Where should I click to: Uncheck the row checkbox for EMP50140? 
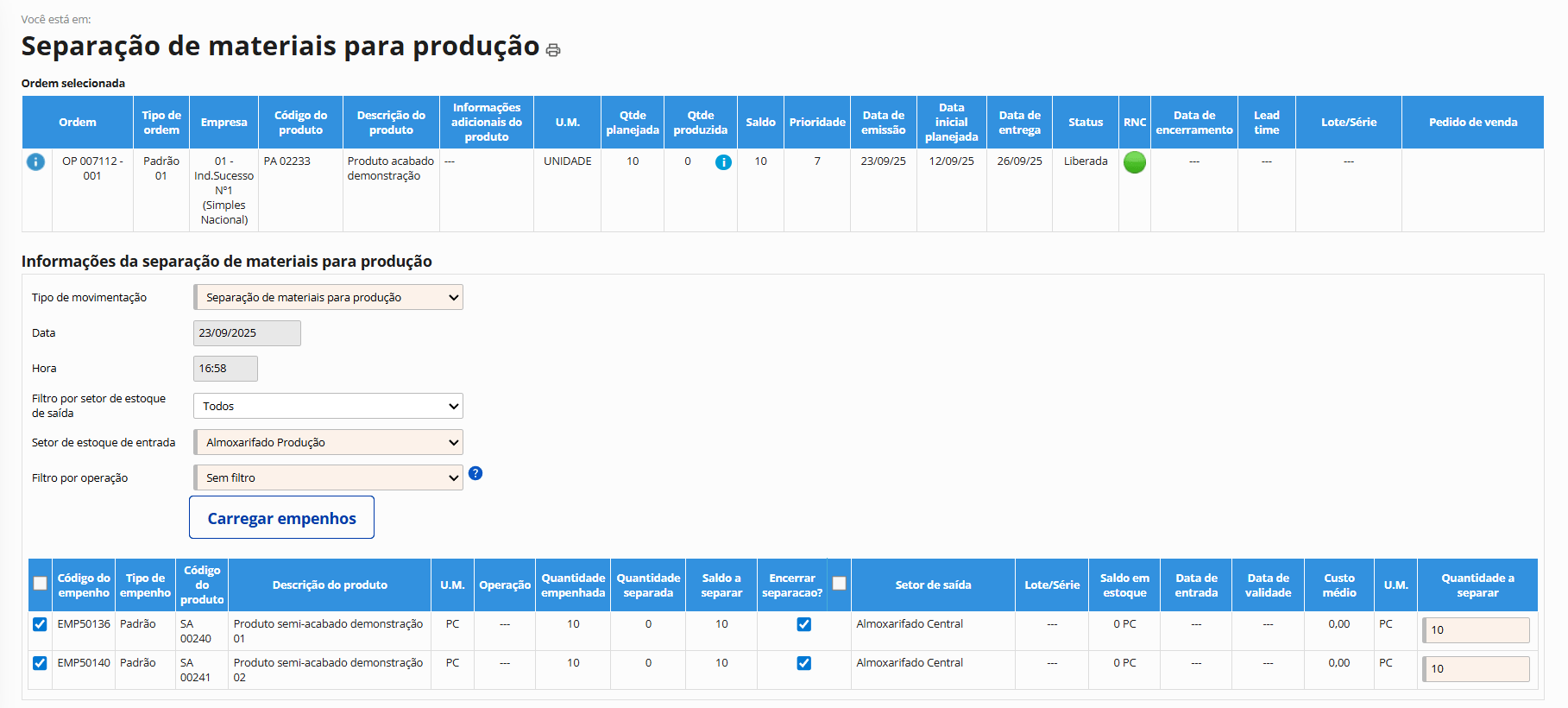[40, 663]
